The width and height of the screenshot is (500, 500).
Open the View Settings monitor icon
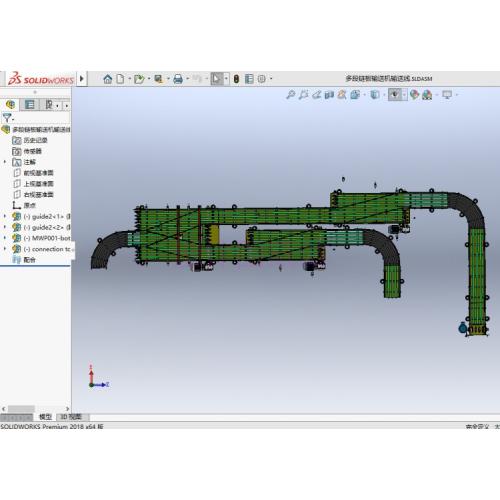click(447, 95)
